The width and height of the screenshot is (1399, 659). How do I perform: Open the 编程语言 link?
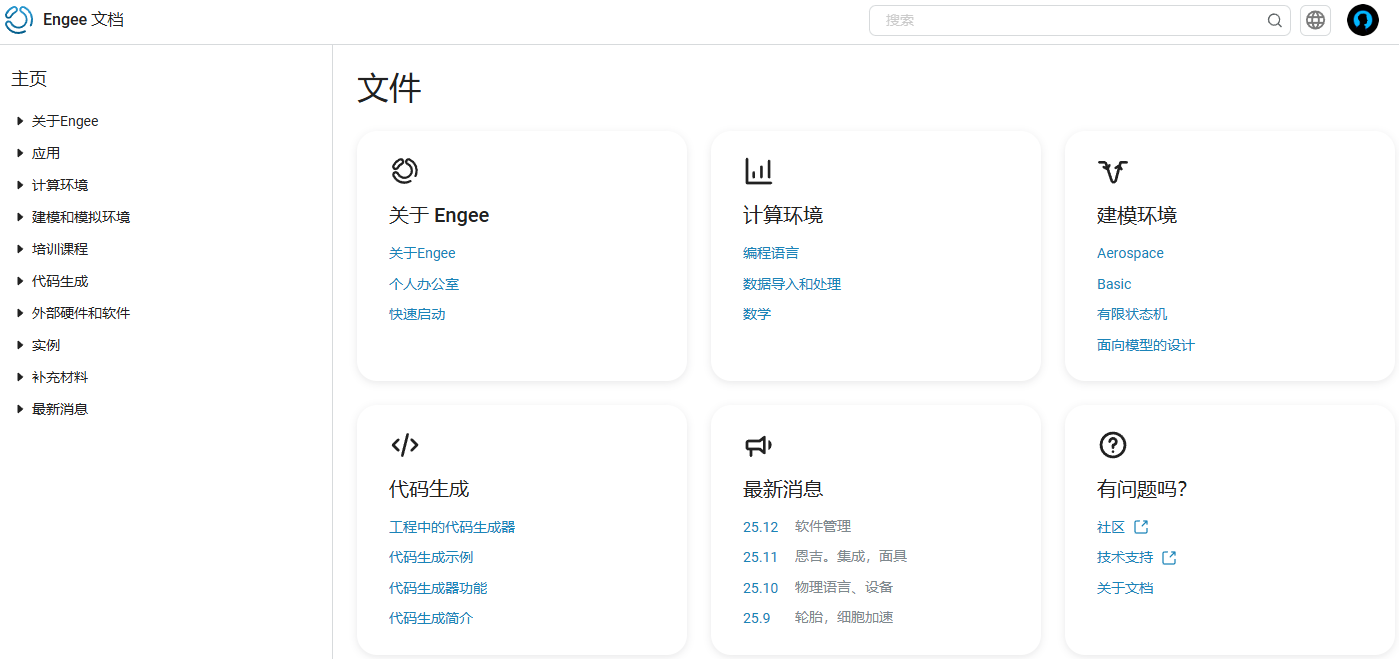coord(769,252)
